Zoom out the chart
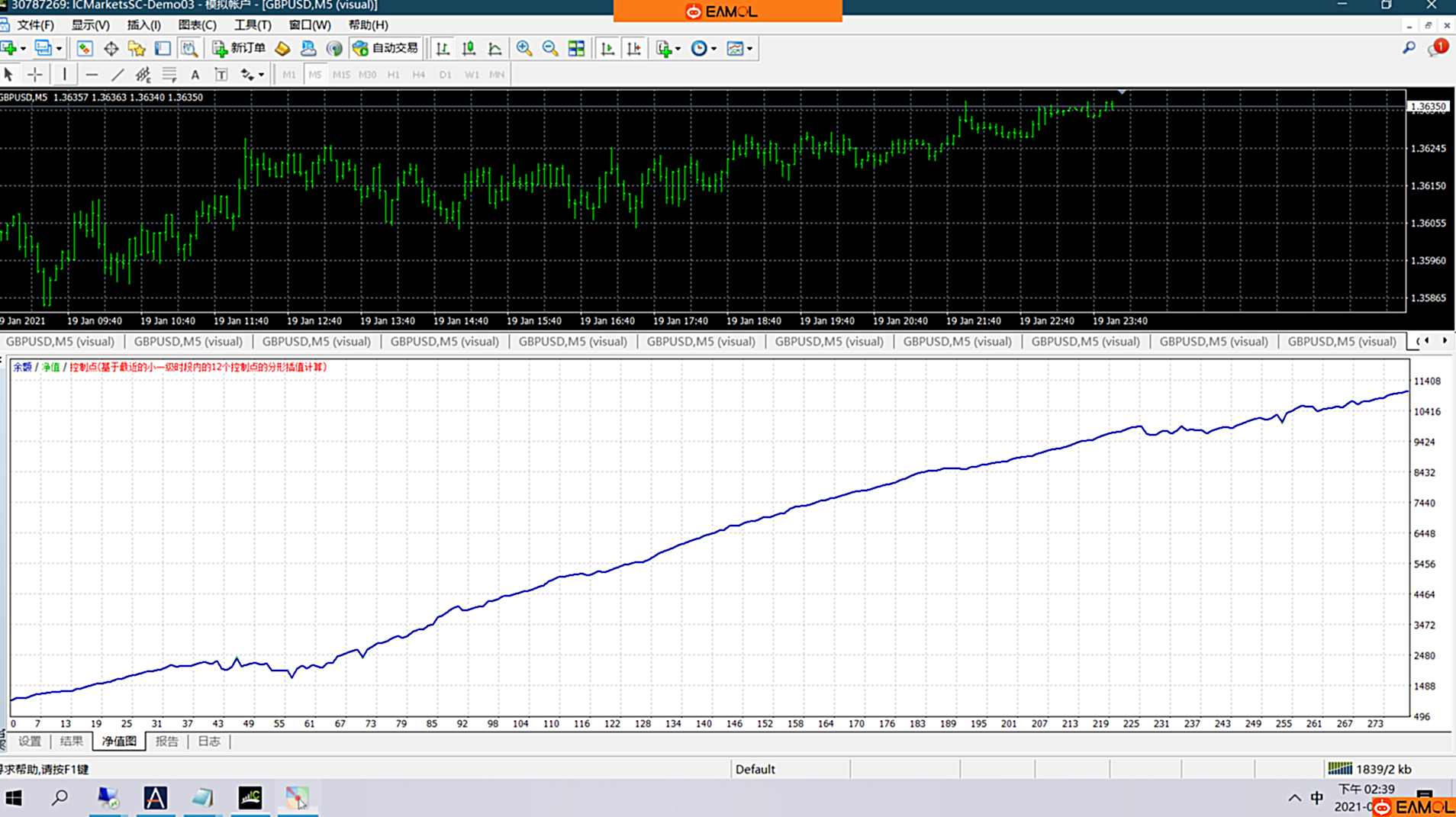1456x817 pixels. (550, 48)
